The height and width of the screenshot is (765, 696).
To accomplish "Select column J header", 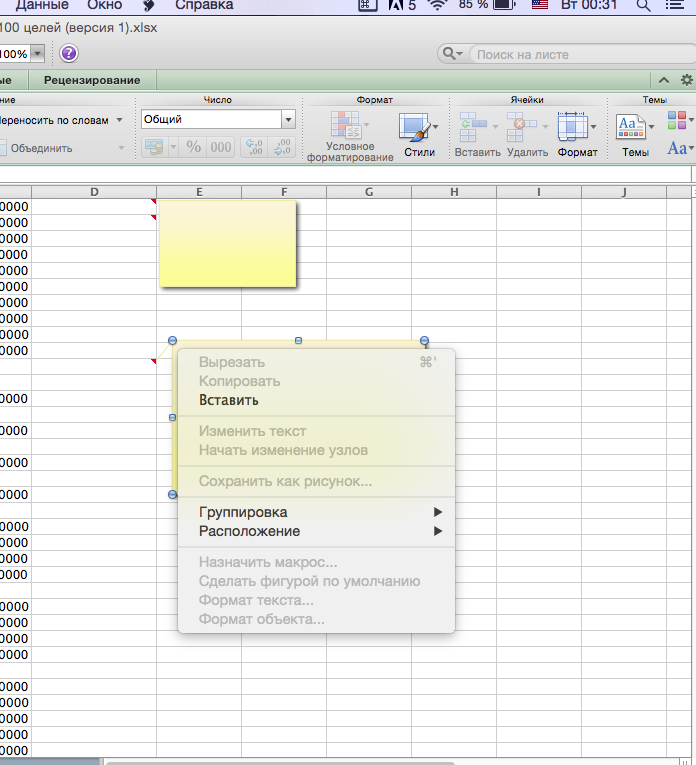I will coord(624,192).
